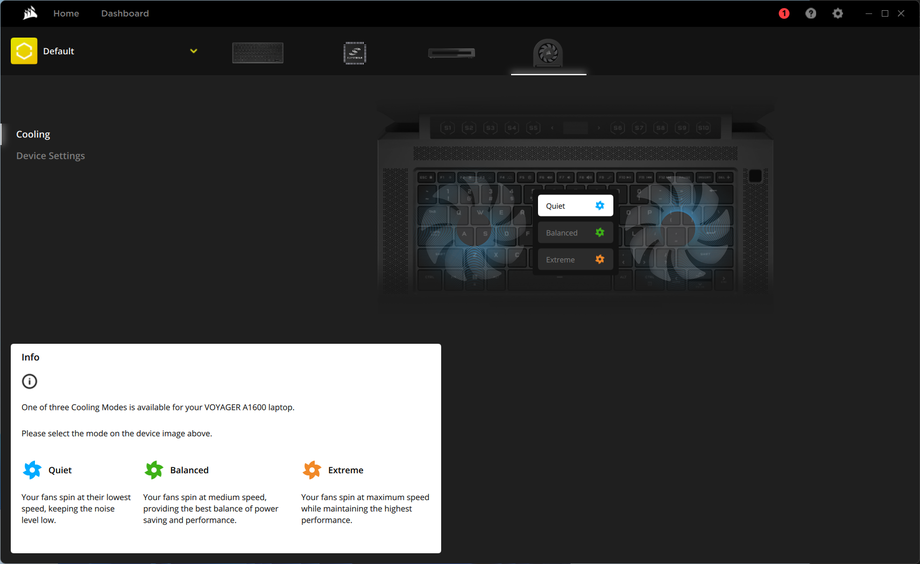The width and height of the screenshot is (920, 564).
Task: Select the cooling fan device icon
Action: pos(548,52)
